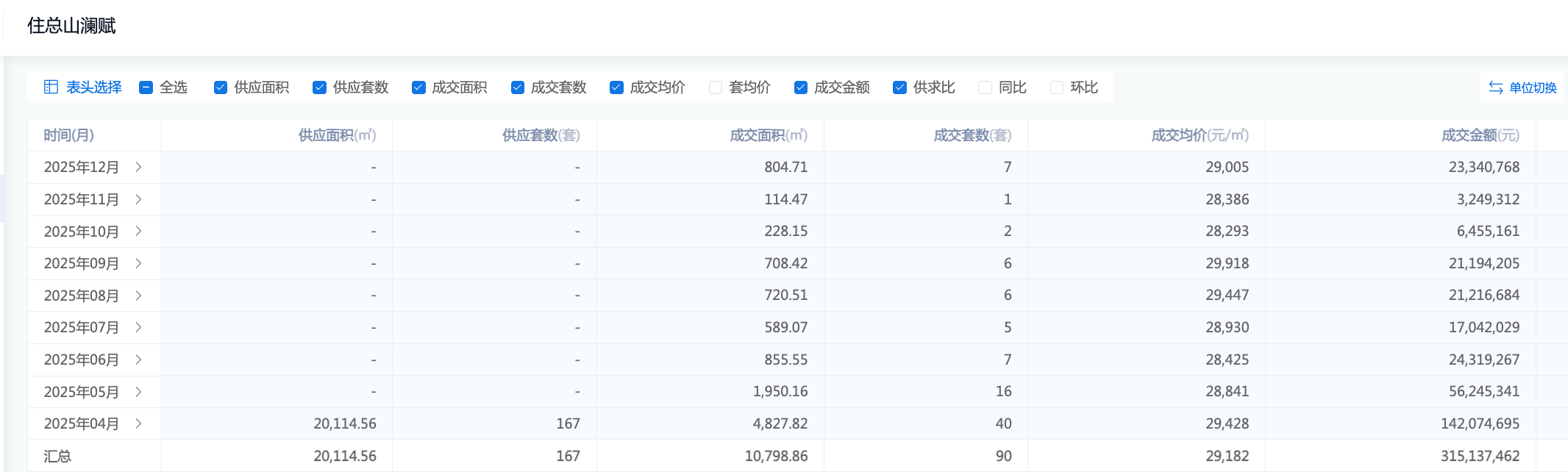
Task: Expand the 2025年11月 row chevron
Action: coord(138,199)
